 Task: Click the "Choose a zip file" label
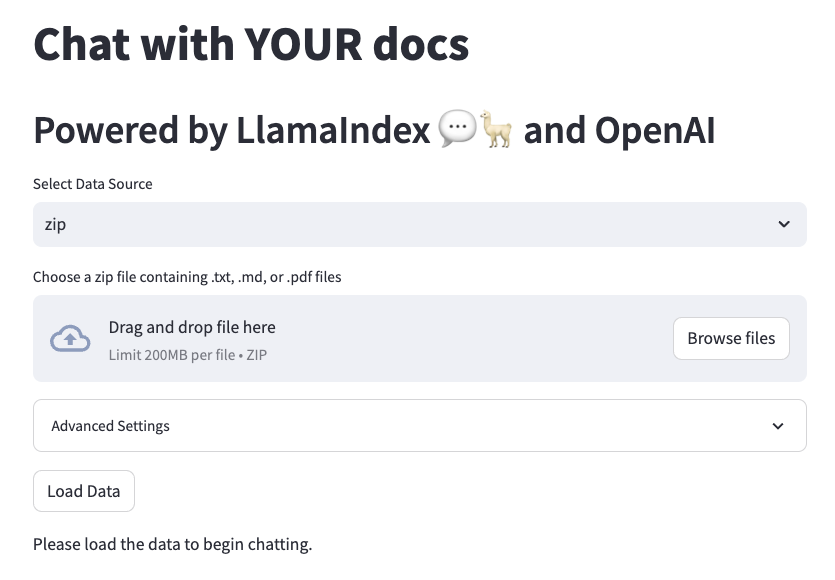[187, 277]
